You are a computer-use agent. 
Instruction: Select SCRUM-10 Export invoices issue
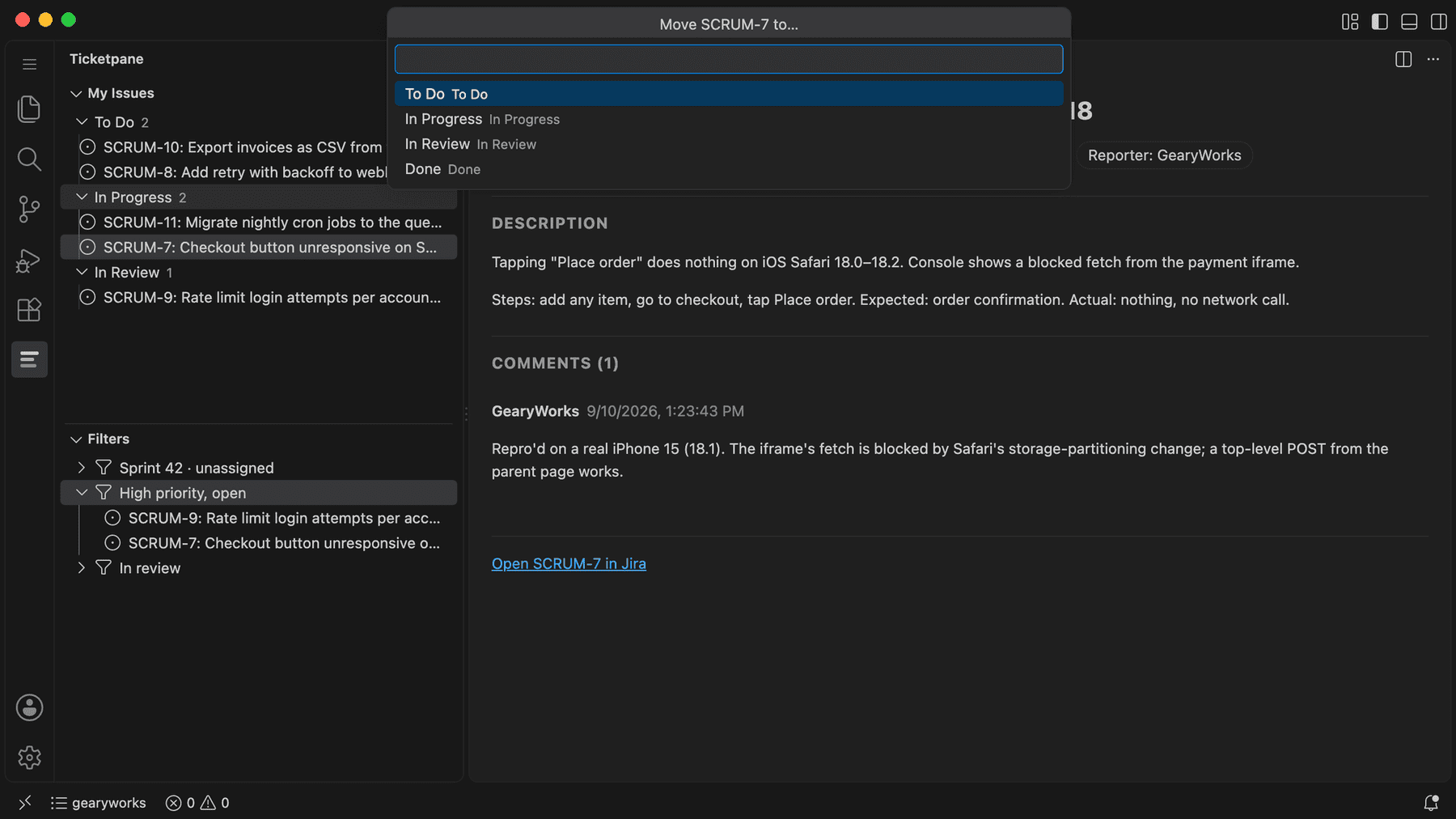[x=259, y=146]
